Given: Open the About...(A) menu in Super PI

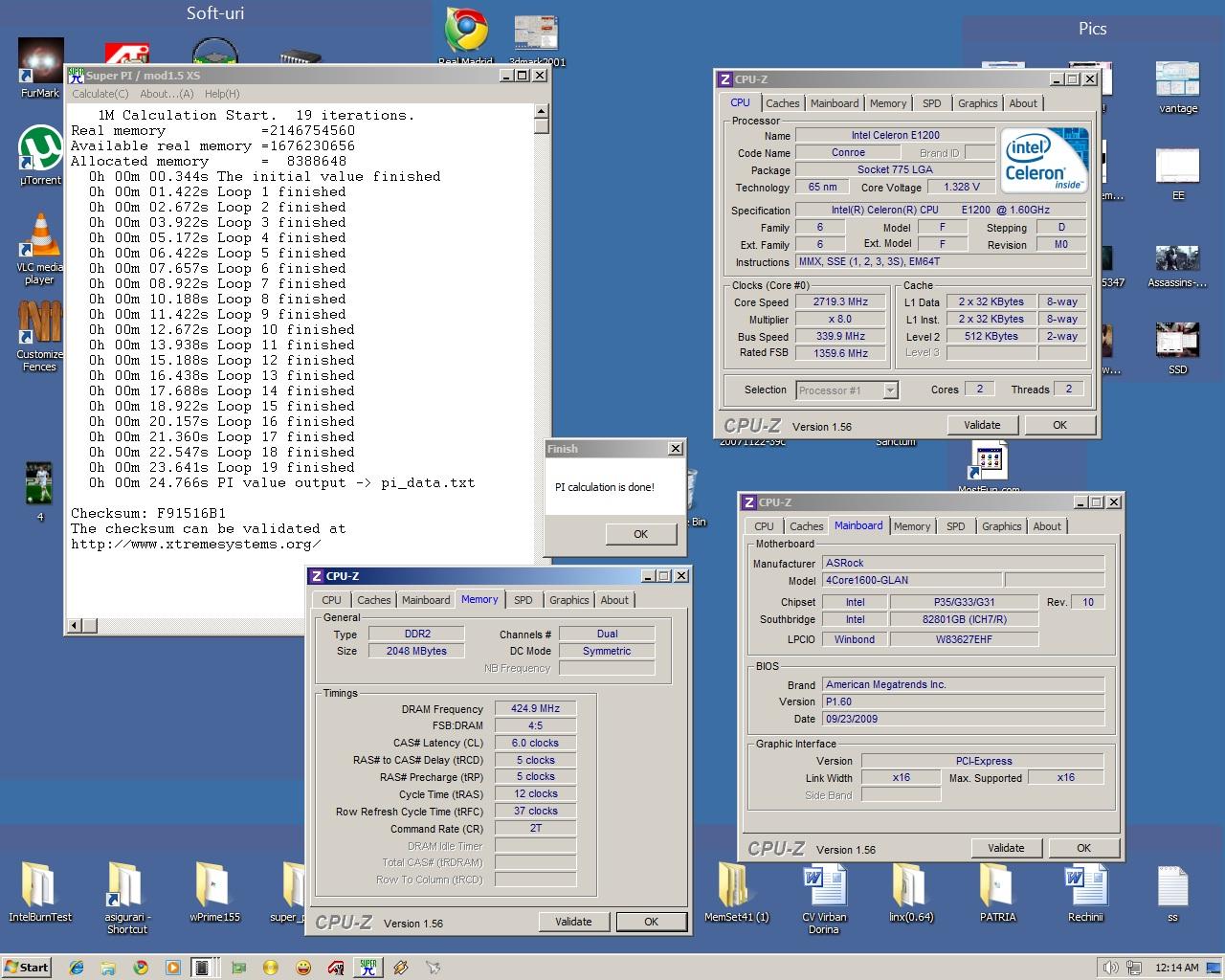Looking at the screenshot, I should (x=167, y=94).
